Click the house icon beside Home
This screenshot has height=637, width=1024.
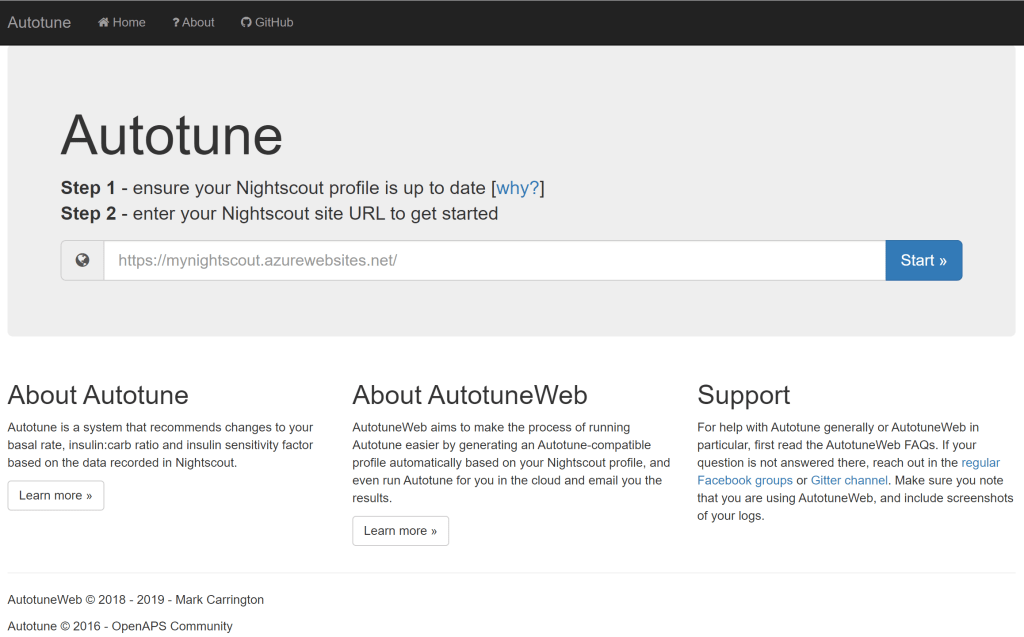pyautogui.click(x=103, y=22)
